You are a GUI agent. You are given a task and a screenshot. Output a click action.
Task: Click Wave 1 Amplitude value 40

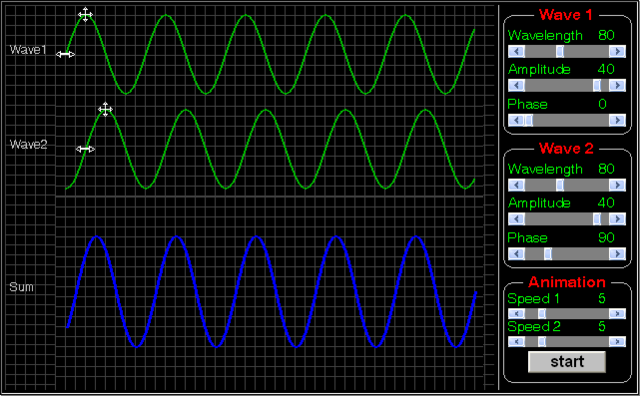606,69
